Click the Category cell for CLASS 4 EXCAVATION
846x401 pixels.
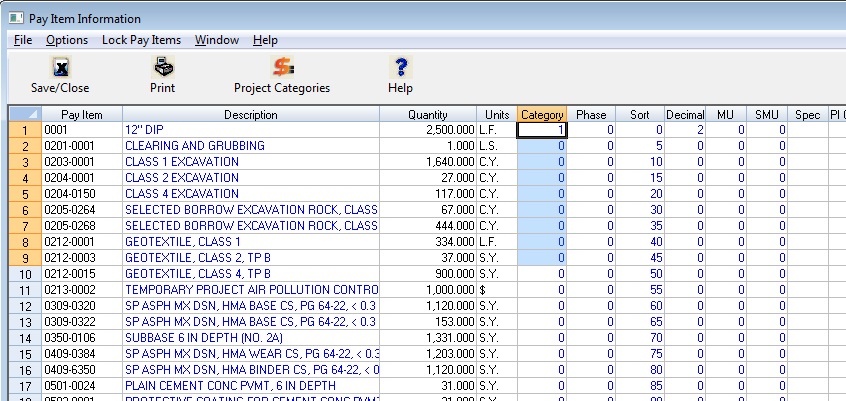click(542, 194)
